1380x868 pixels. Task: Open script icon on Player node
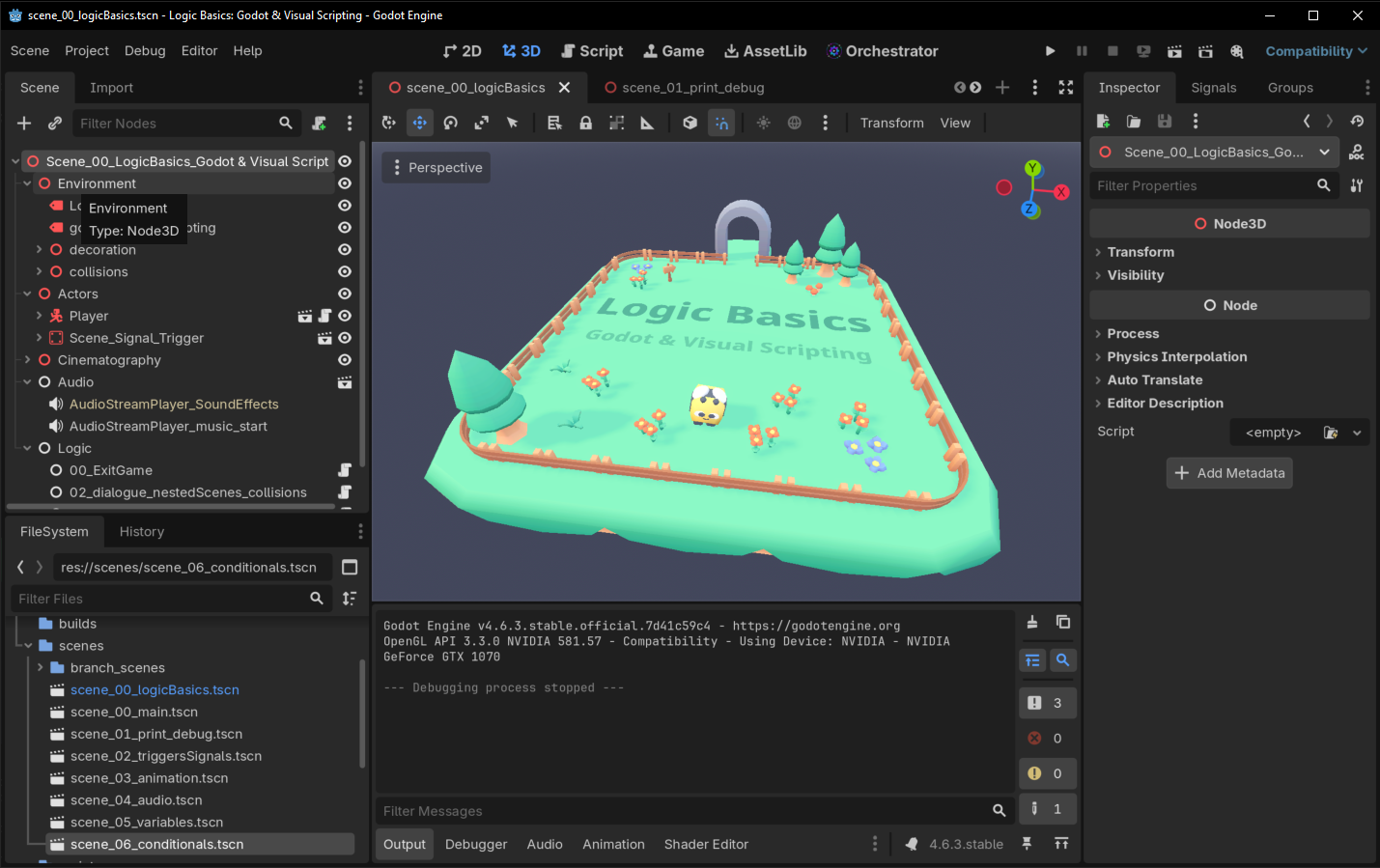pyautogui.click(x=325, y=316)
